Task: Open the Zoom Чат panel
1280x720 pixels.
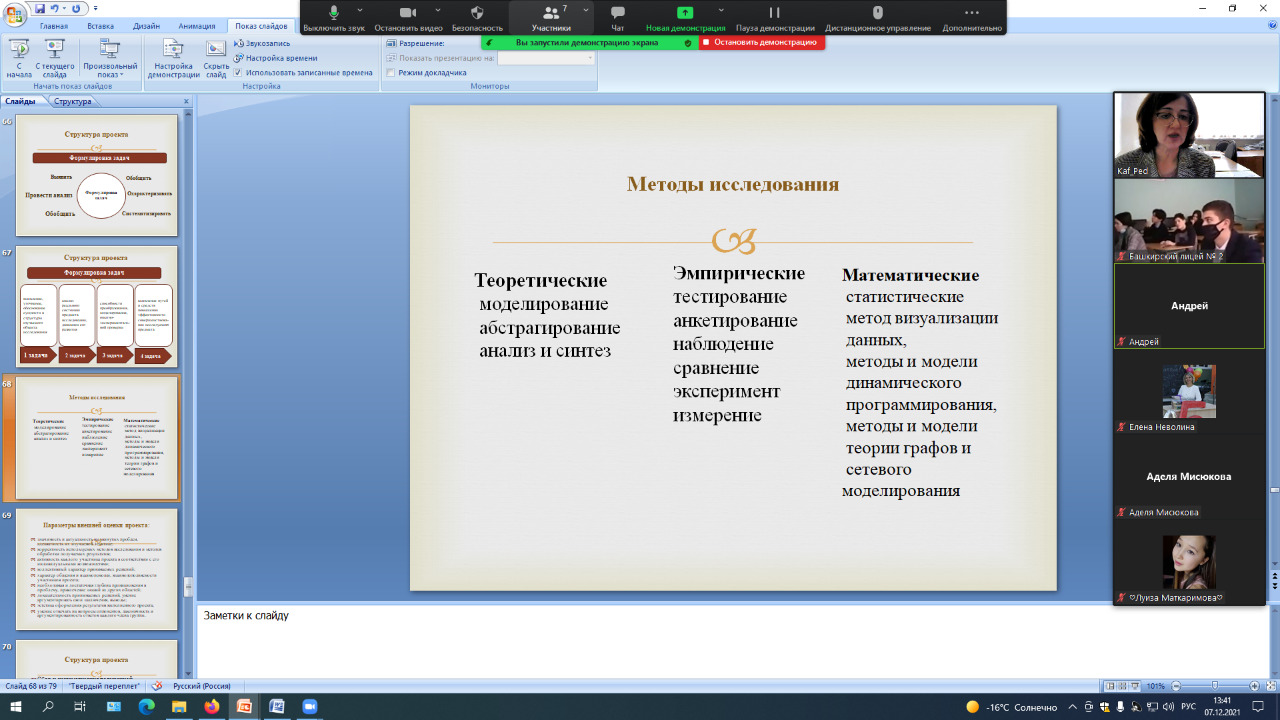Action: click(617, 18)
